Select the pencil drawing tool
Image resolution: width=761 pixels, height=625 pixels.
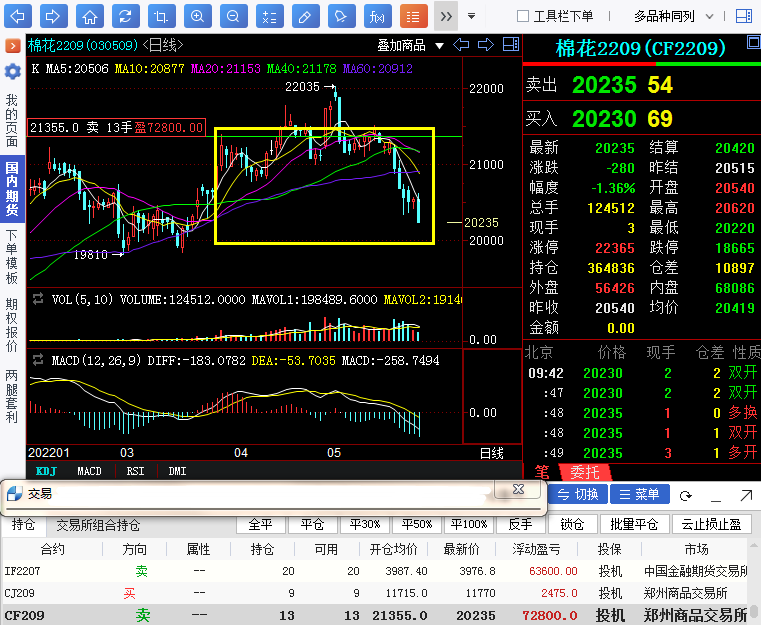pos(305,16)
